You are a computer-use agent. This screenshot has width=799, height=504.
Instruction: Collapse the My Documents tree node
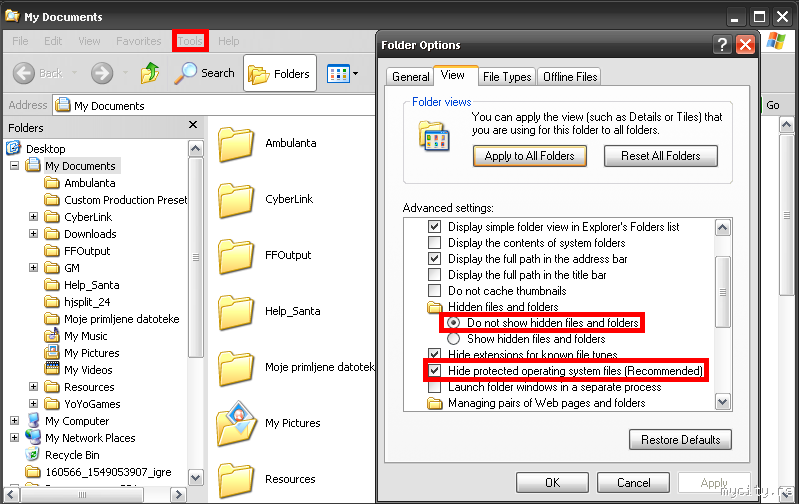pyautogui.click(x=14, y=166)
